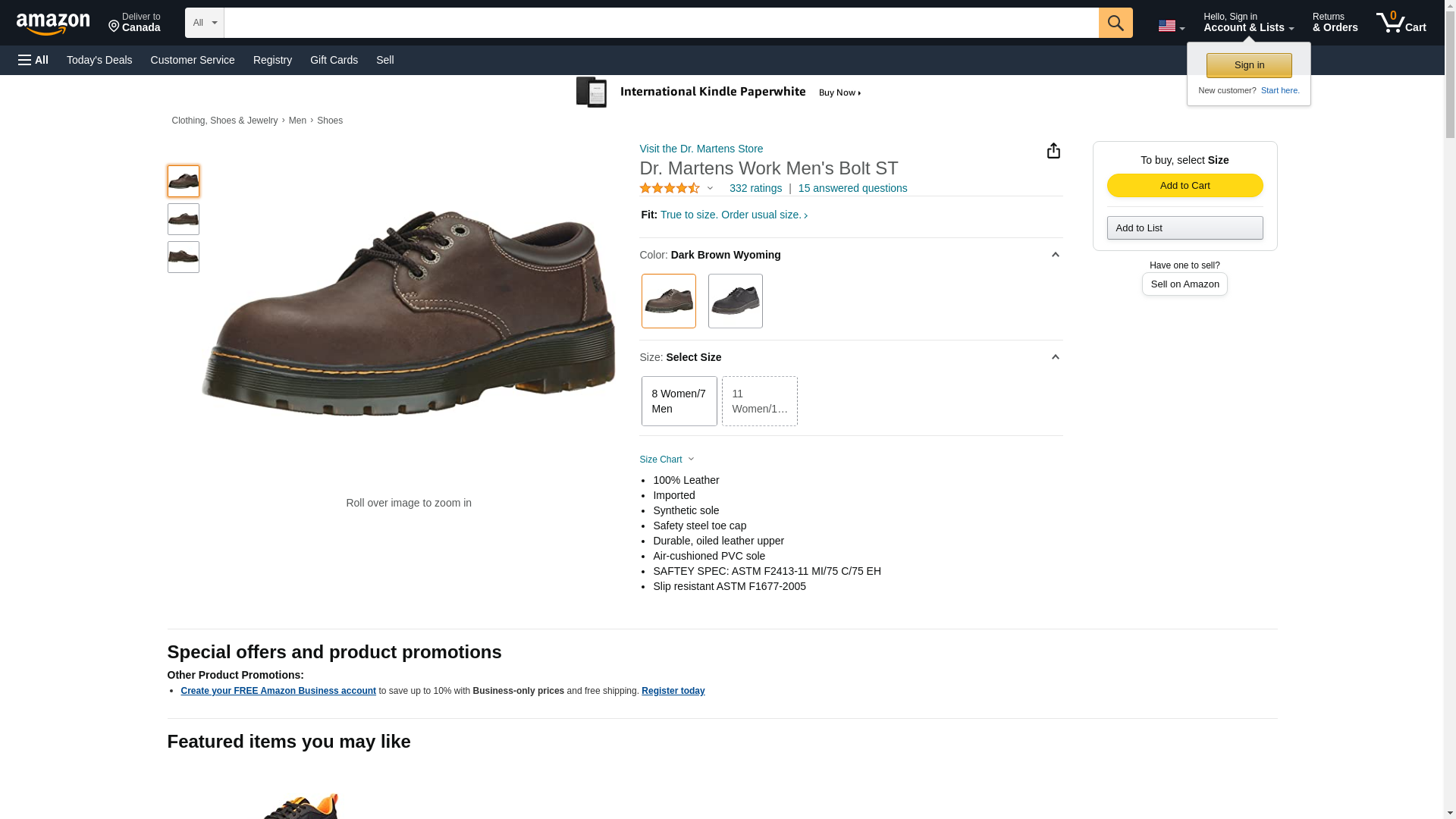The height and width of the screenshot is (819, 1456).
Task: Click the star rating icons
Action: 670,188
